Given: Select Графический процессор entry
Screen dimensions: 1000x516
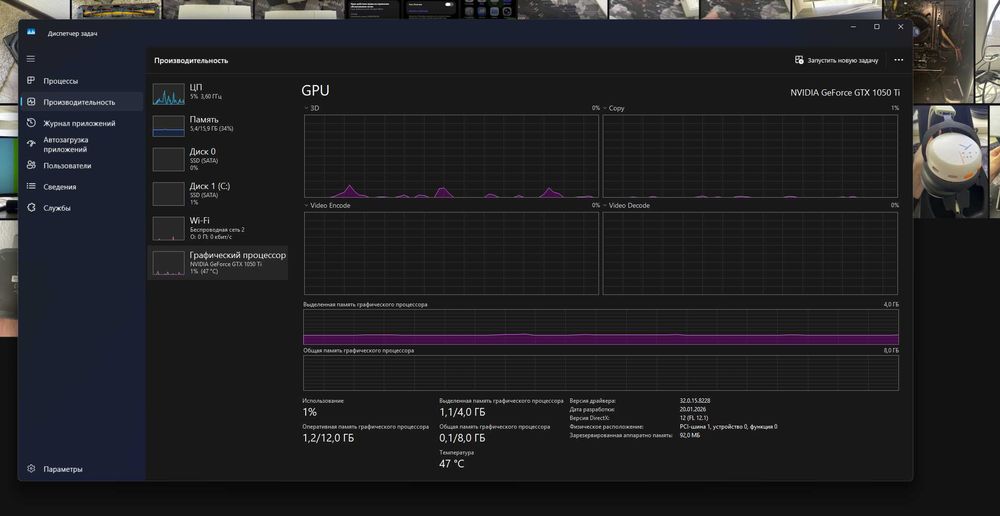Looking at the screenshot, I should coord(217,263).
